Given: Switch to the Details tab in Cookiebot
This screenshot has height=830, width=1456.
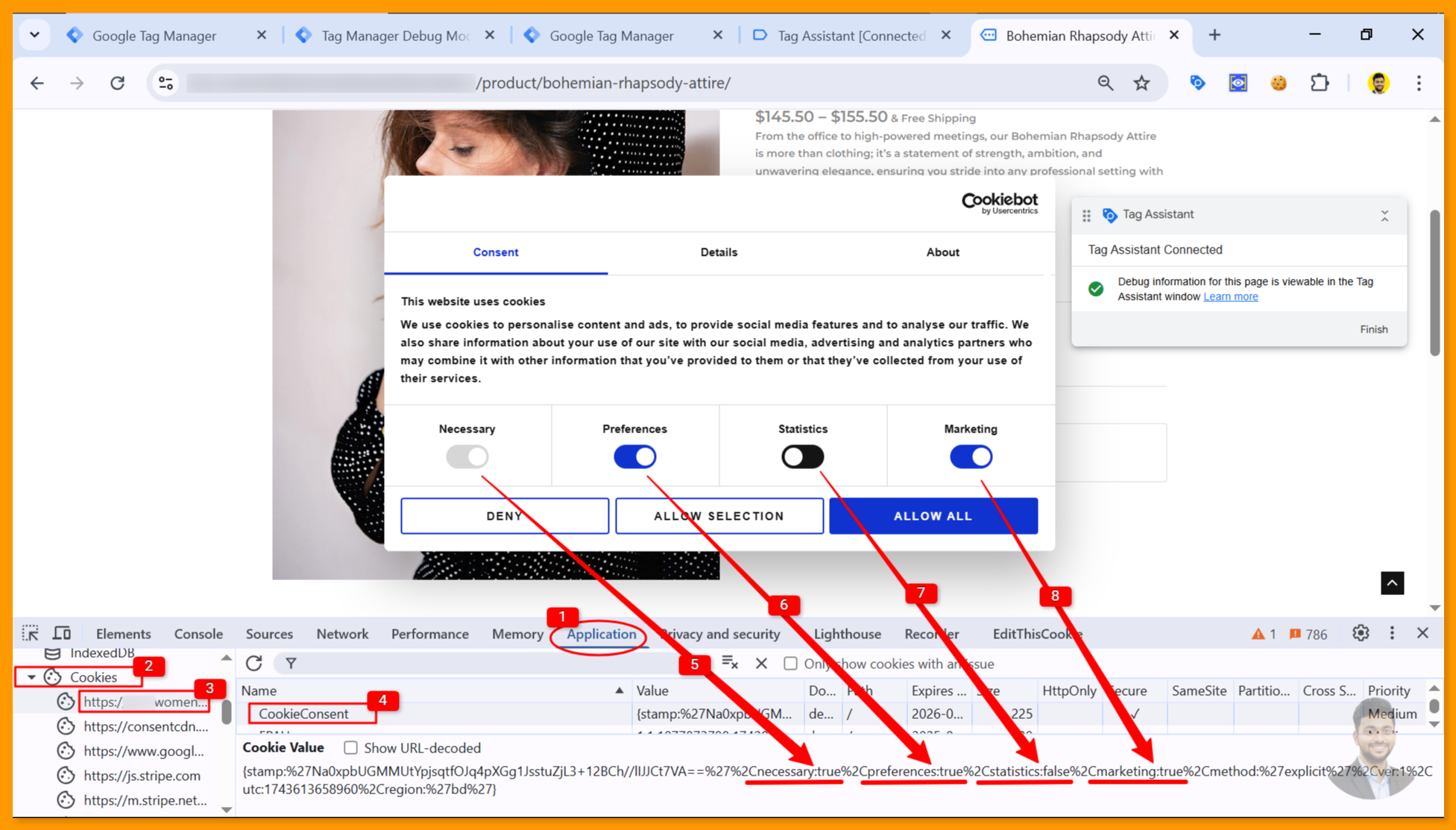Looking at the screenshot, I should 719,252.
